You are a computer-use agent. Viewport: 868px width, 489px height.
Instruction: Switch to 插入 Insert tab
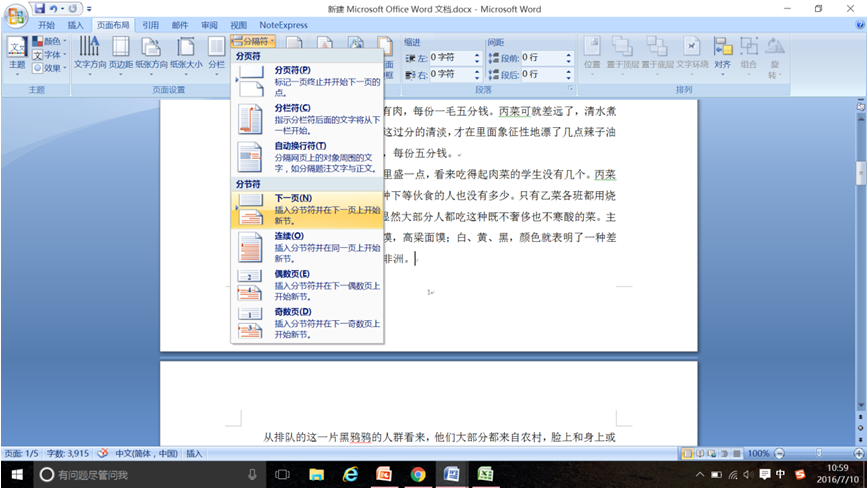(75, 25)
